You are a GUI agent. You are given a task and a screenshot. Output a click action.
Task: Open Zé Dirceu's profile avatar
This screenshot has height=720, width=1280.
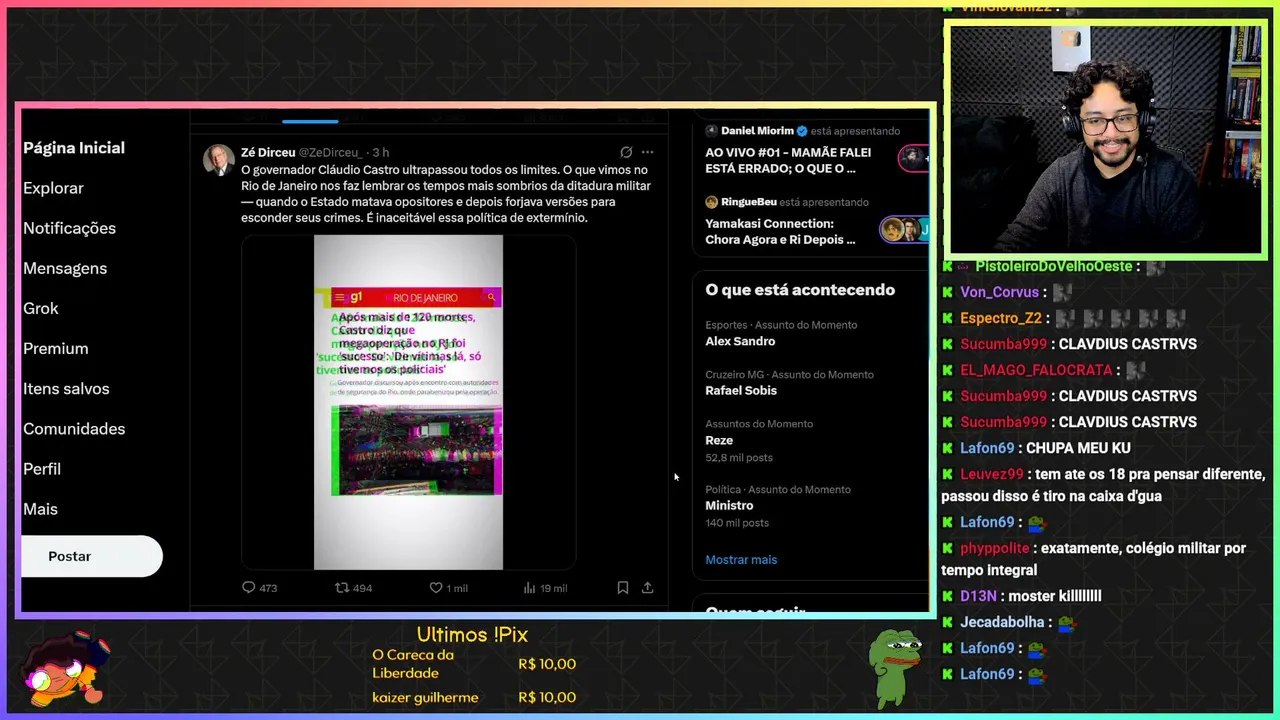(x=219, y=160)
